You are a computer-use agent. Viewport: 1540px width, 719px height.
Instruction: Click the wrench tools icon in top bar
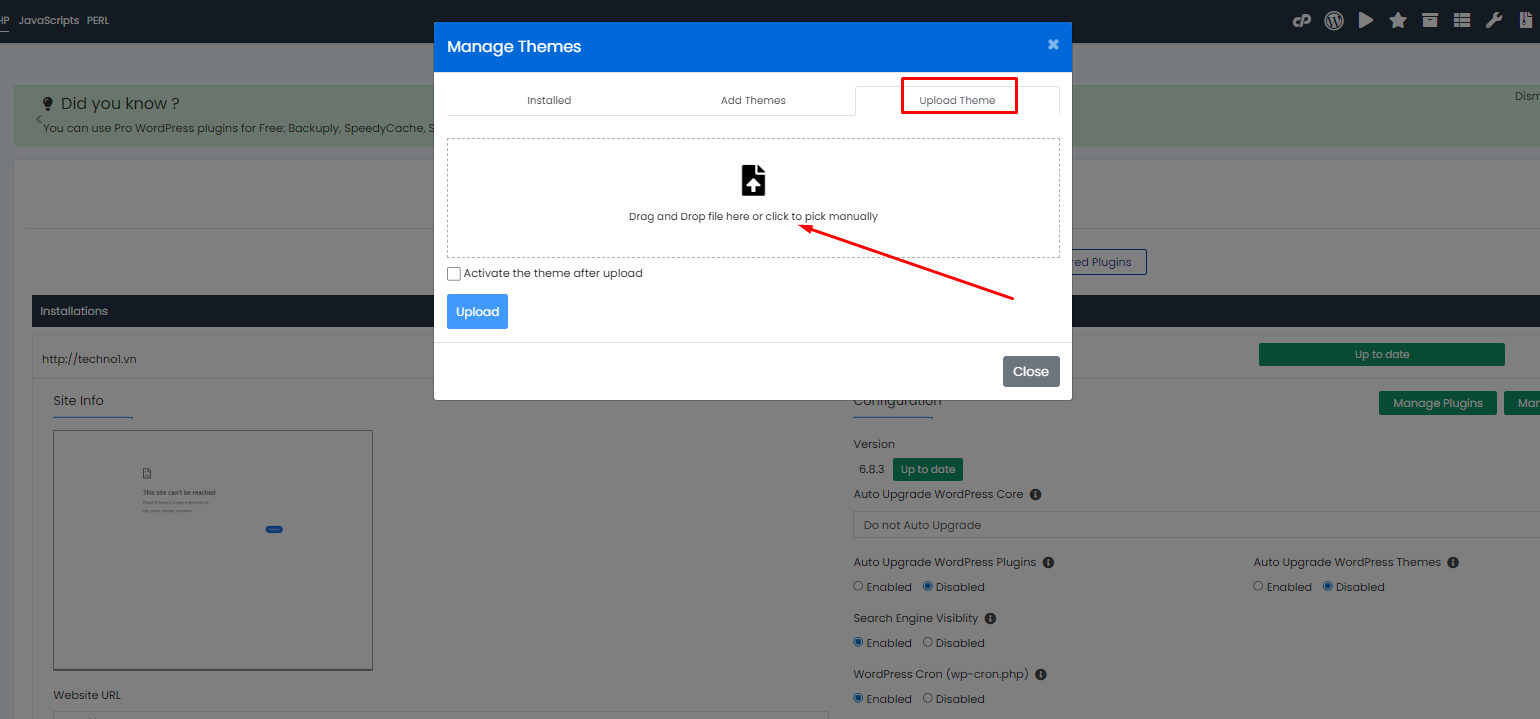point(1494,20)
